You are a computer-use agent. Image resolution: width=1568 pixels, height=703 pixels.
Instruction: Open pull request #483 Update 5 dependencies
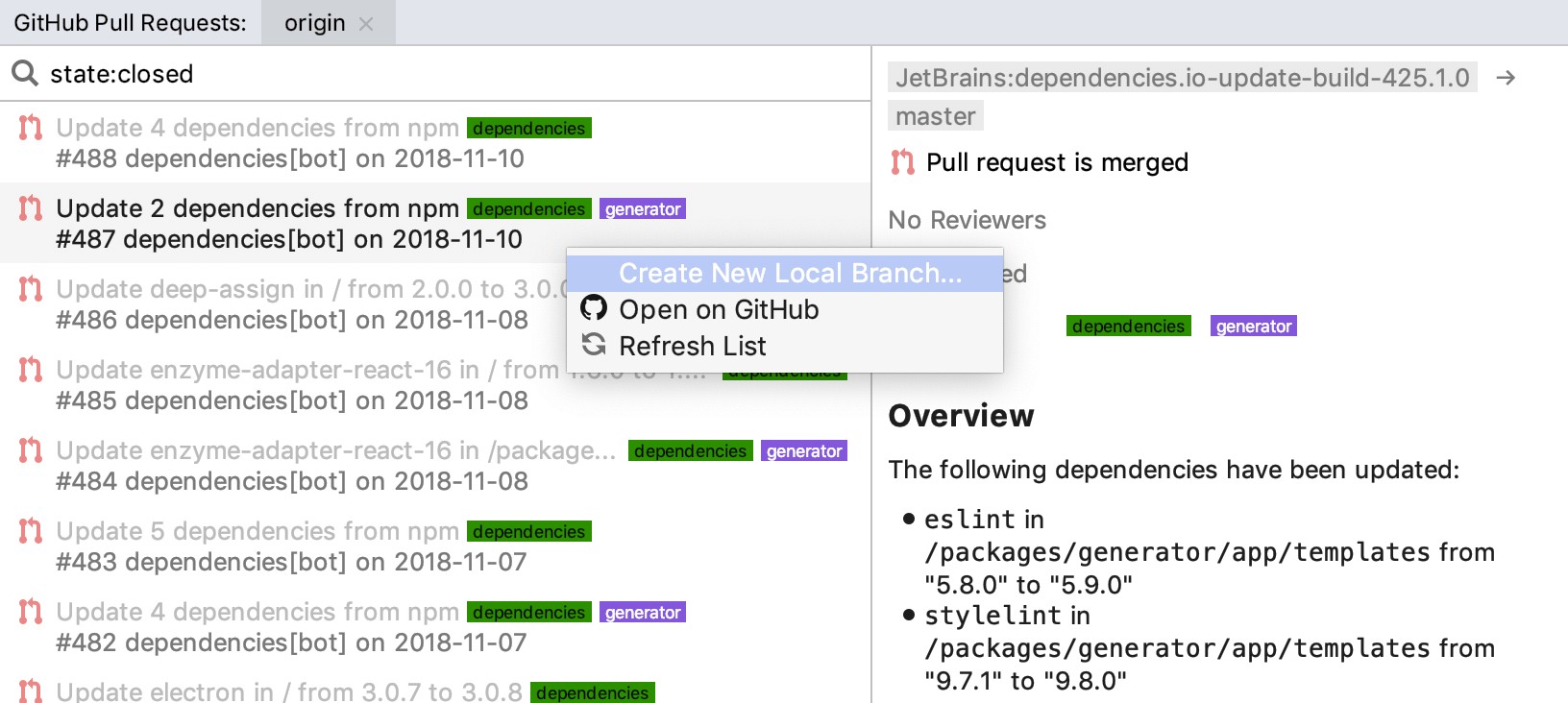288,545
